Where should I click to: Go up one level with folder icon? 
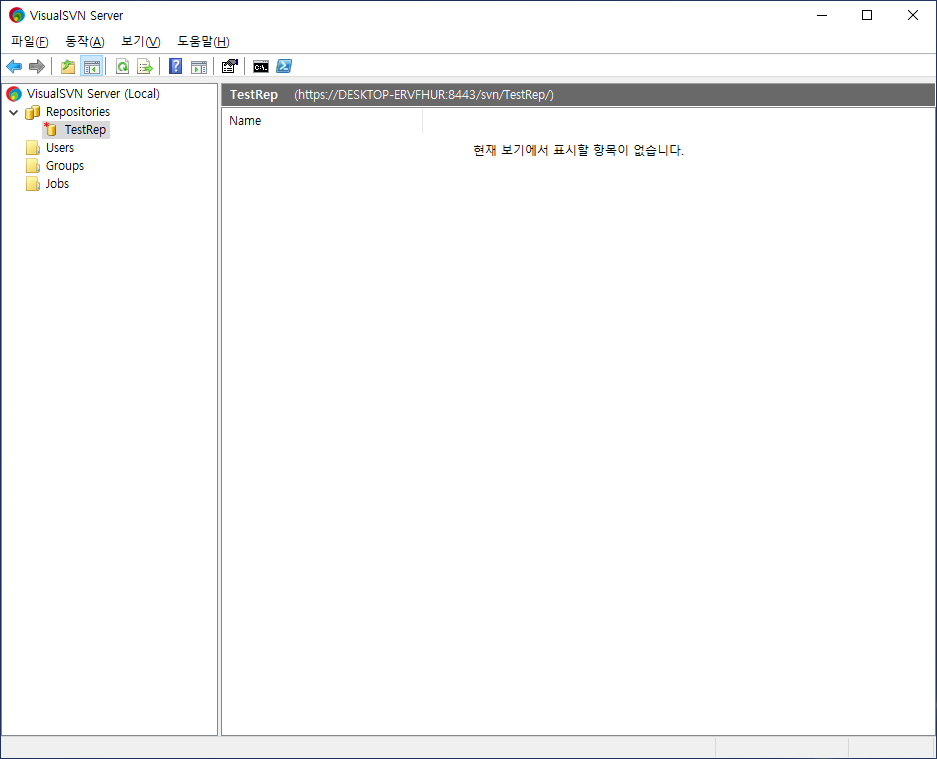(x=68, y=66)
